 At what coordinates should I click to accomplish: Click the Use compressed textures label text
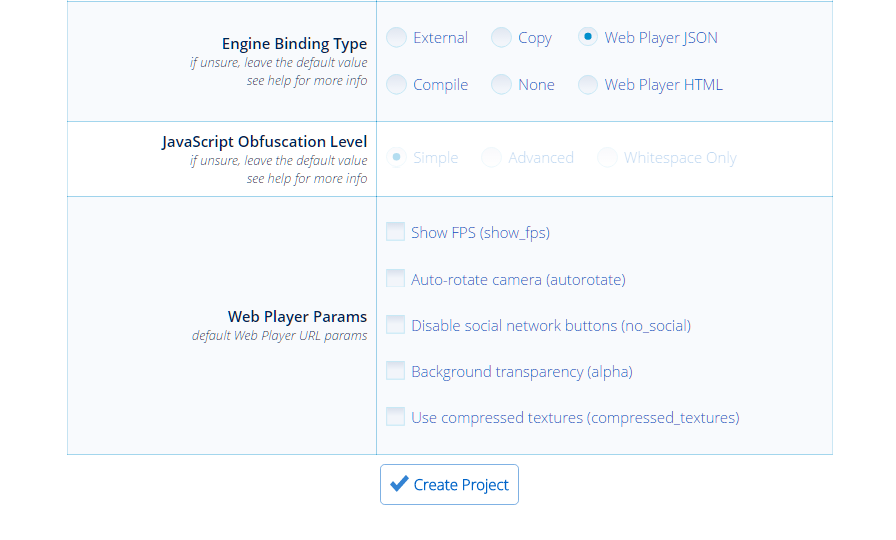[x=575, y=418]
